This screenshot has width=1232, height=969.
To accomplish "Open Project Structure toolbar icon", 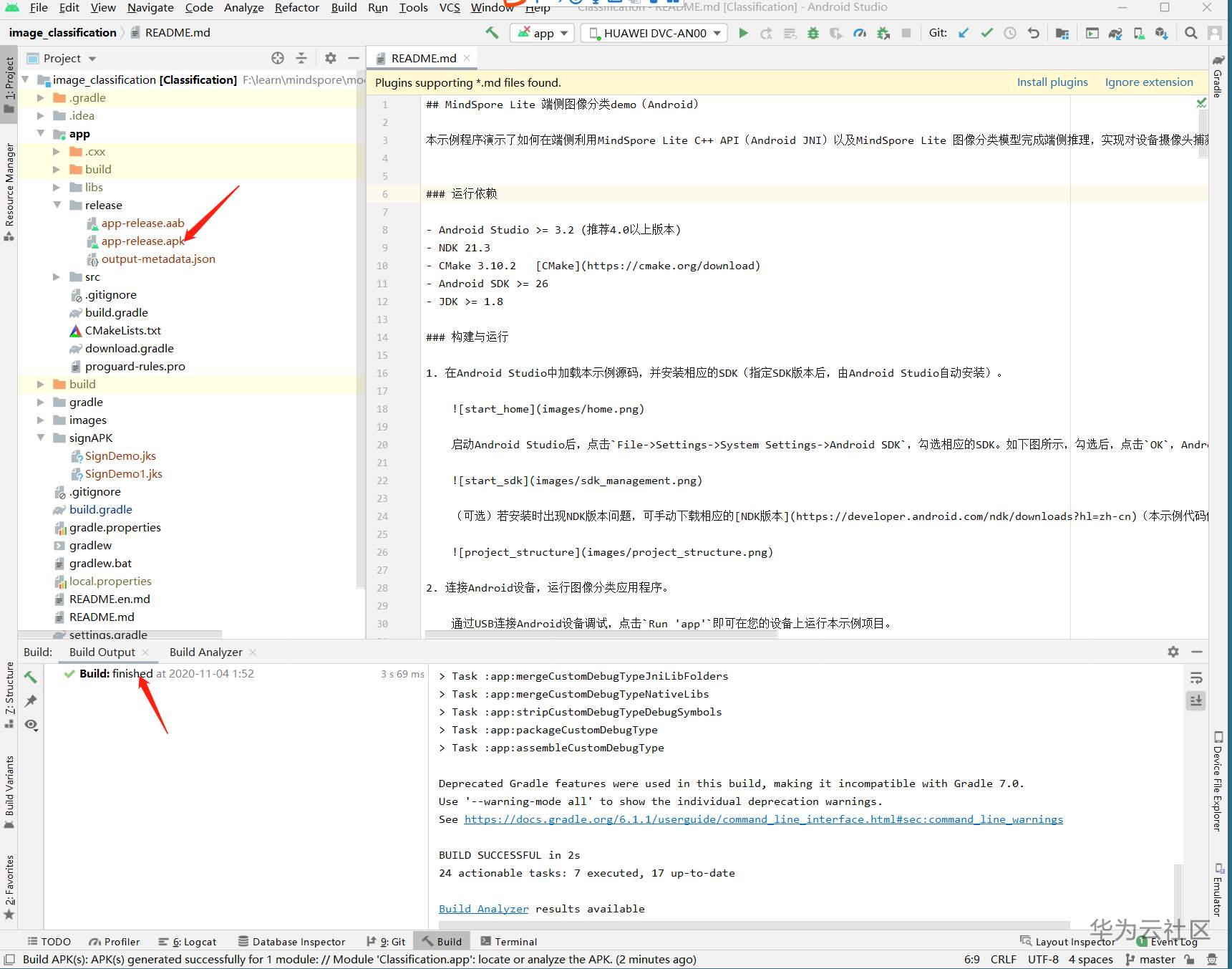I will (1062, 33).
